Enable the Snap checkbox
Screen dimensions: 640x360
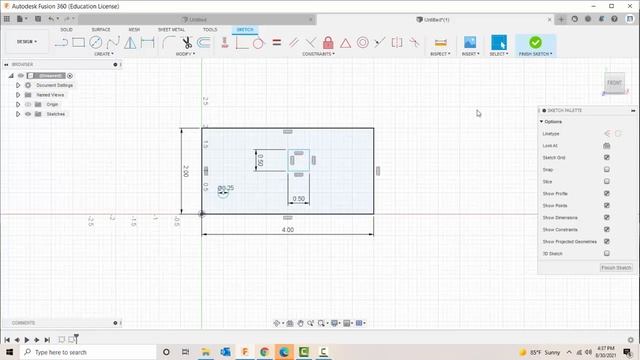pos(607,169)
